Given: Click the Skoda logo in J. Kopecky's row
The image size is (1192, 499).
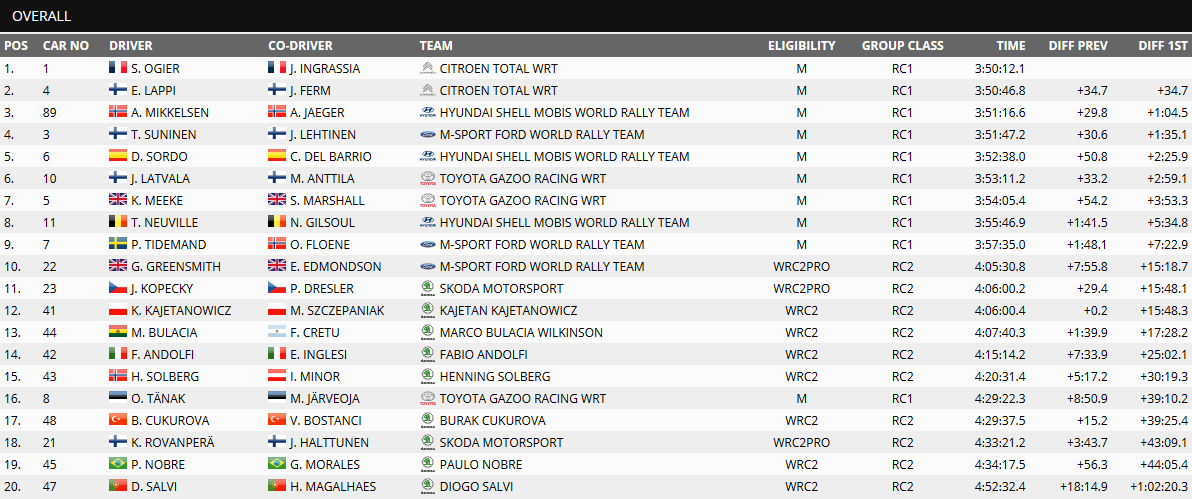Looking at the screenshot, I should tap(427, 289).
